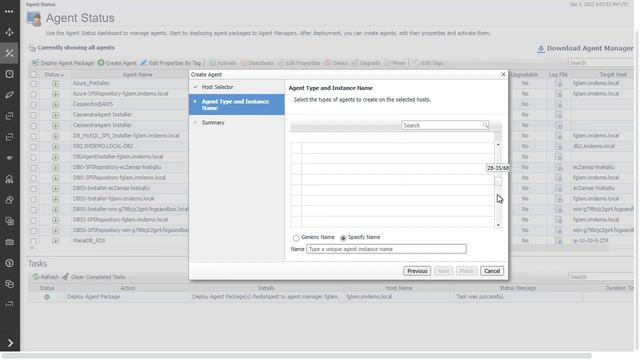Image resolution: width=640 pixels, height=360 pixels.
Task: Select the highlighted tools icon in the sidebar
Action: pos(9,53)
